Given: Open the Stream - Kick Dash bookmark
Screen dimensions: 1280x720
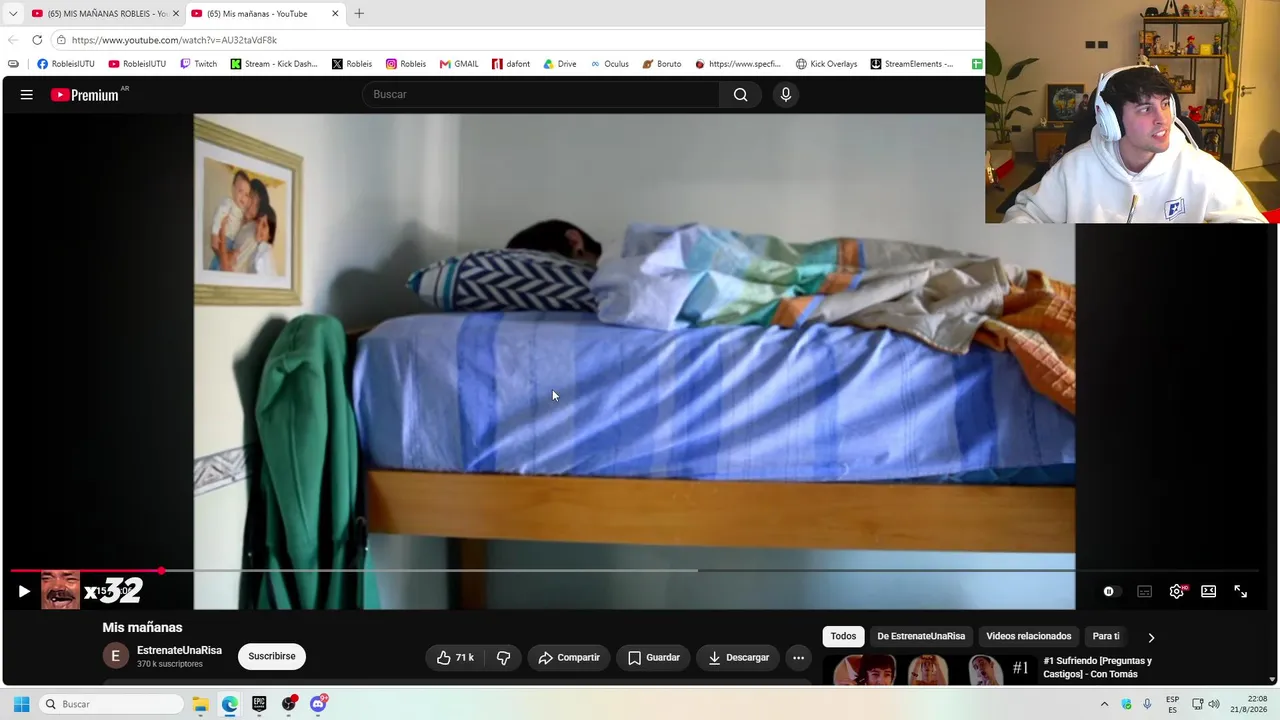Looking at the screenshot, I should coord(274,64).
